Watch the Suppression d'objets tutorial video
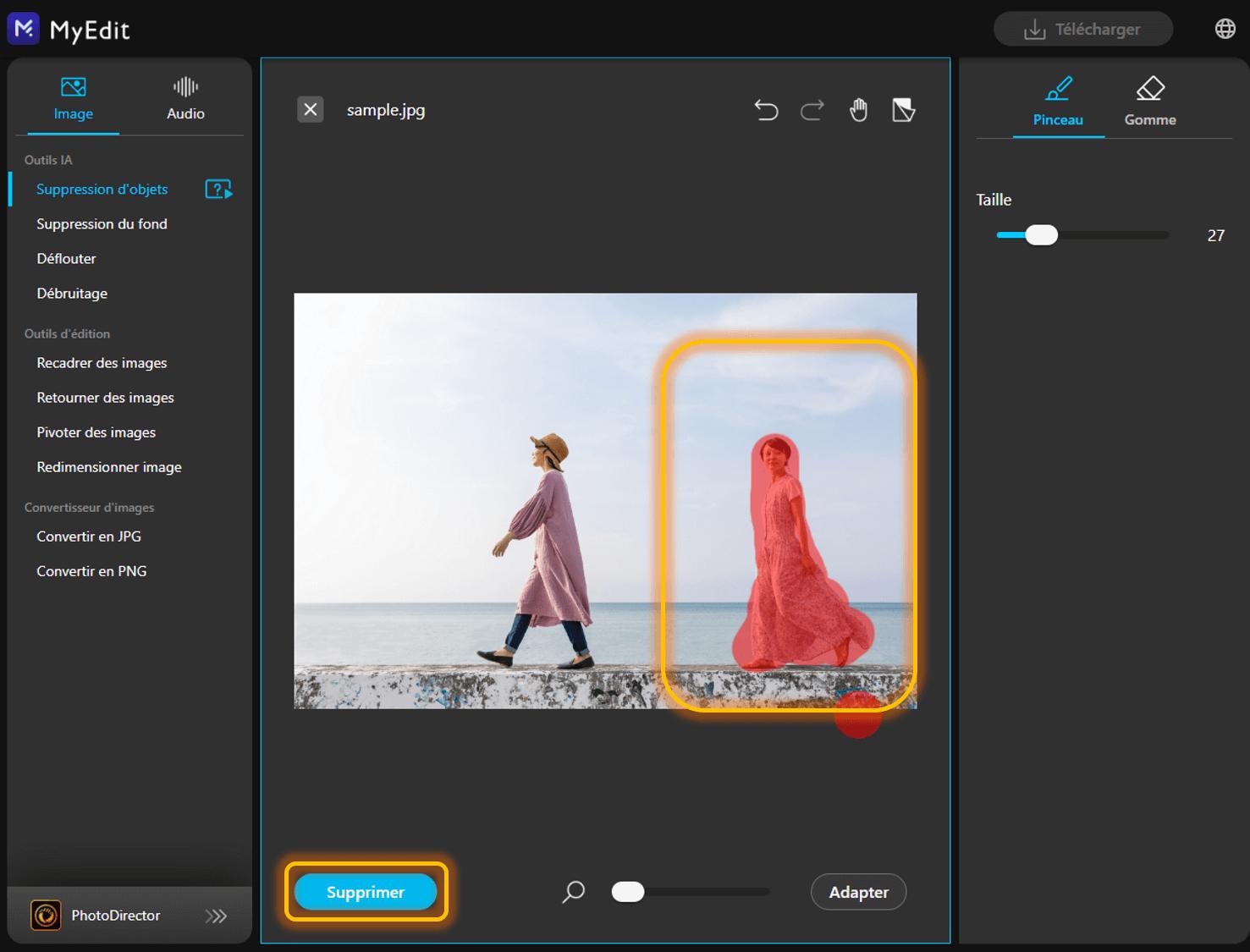This screenshot has height=952, width=1250. coord(218,189)
